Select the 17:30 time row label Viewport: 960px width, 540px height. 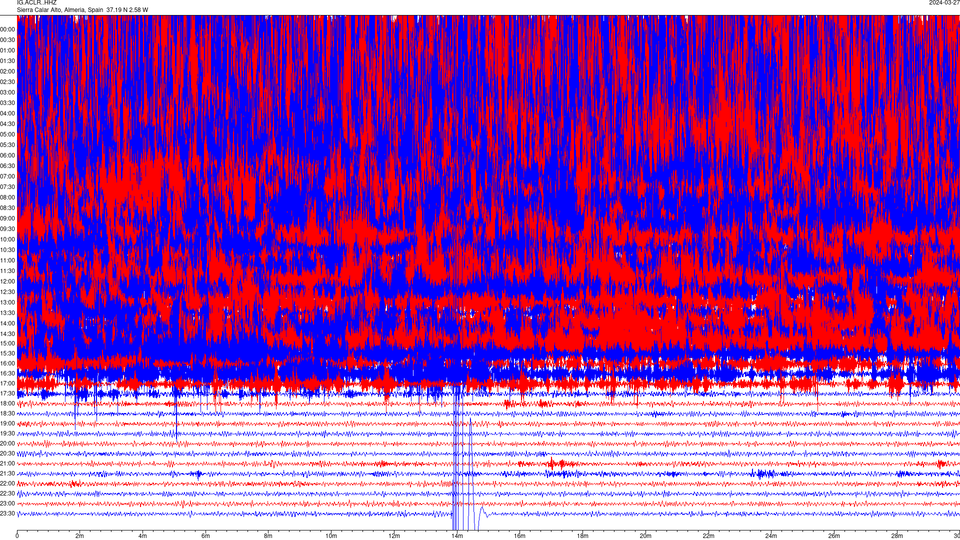point(7,393)
